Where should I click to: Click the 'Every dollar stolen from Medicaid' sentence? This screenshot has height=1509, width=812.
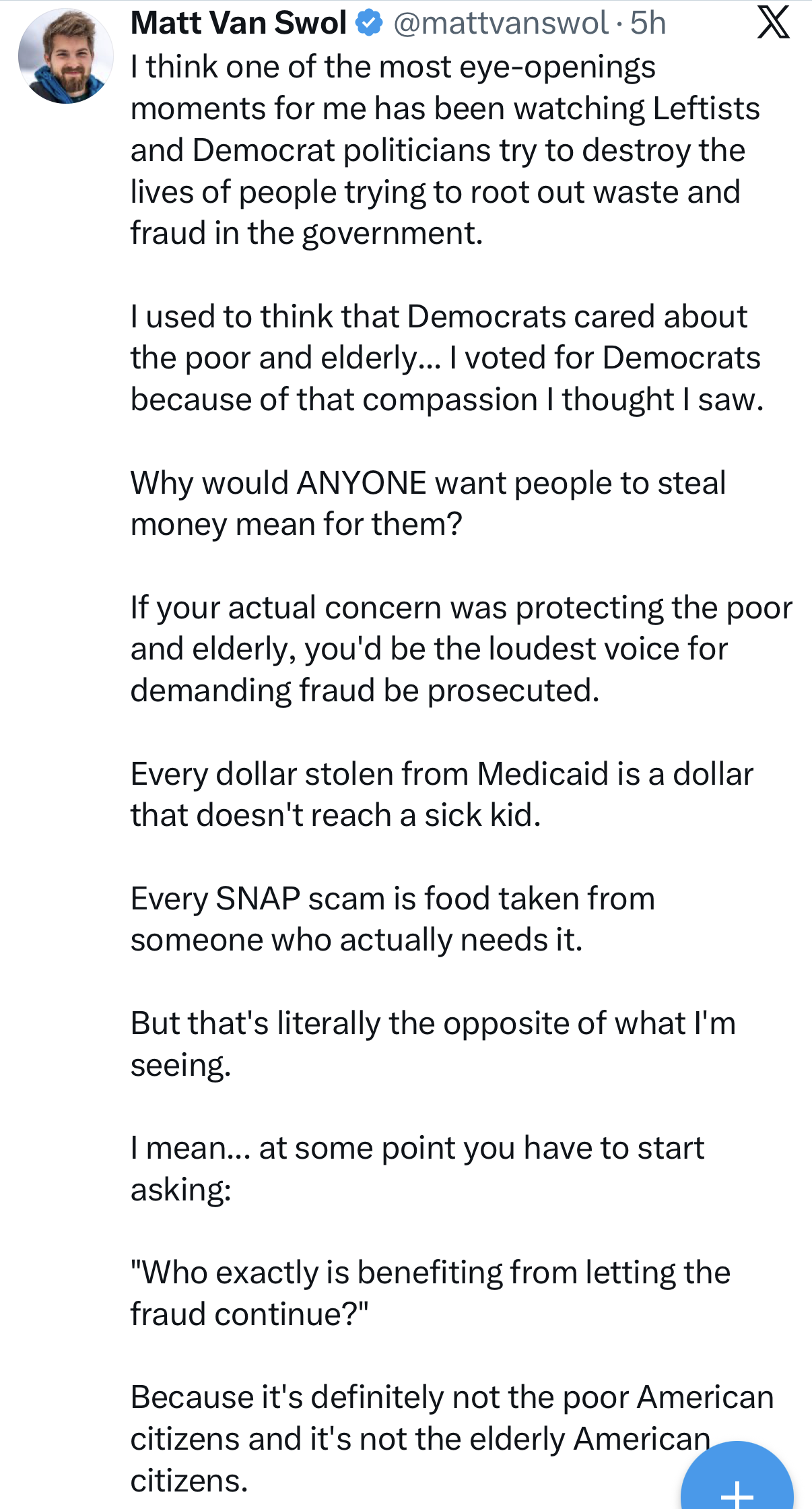(441, 794)
